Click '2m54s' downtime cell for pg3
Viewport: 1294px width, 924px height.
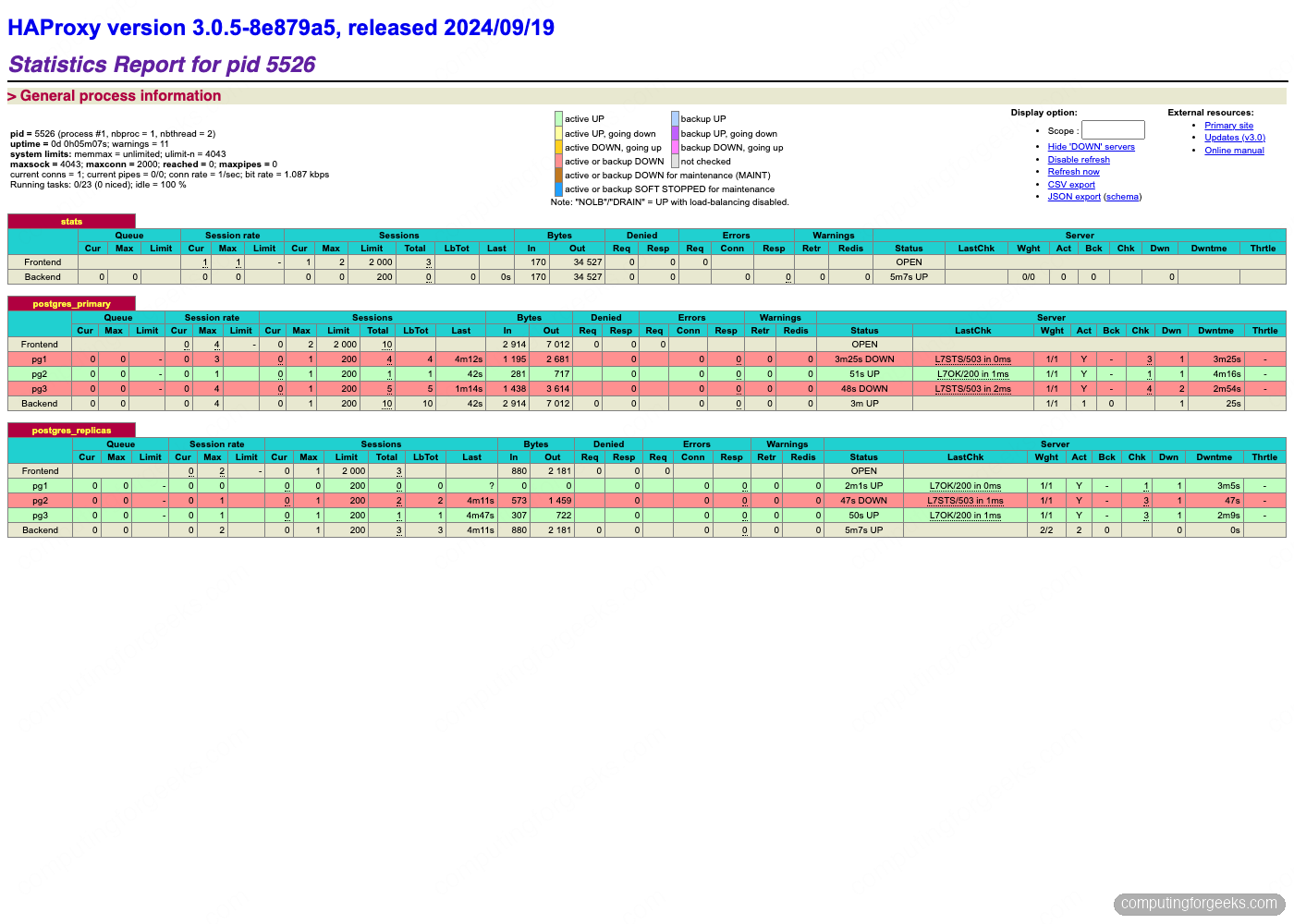pos(1215,389)
